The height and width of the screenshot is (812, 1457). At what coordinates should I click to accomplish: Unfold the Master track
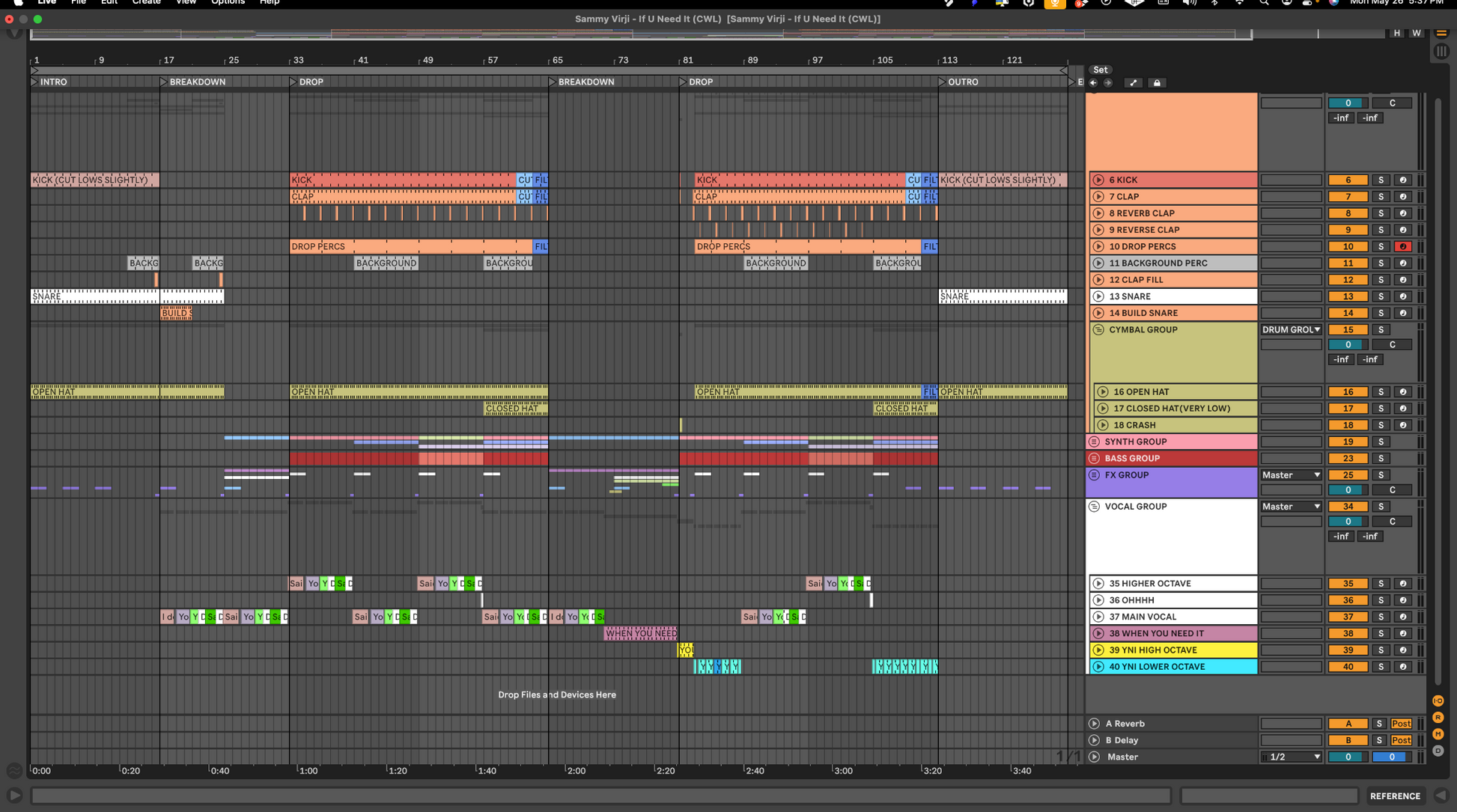tap(1094, 757)
